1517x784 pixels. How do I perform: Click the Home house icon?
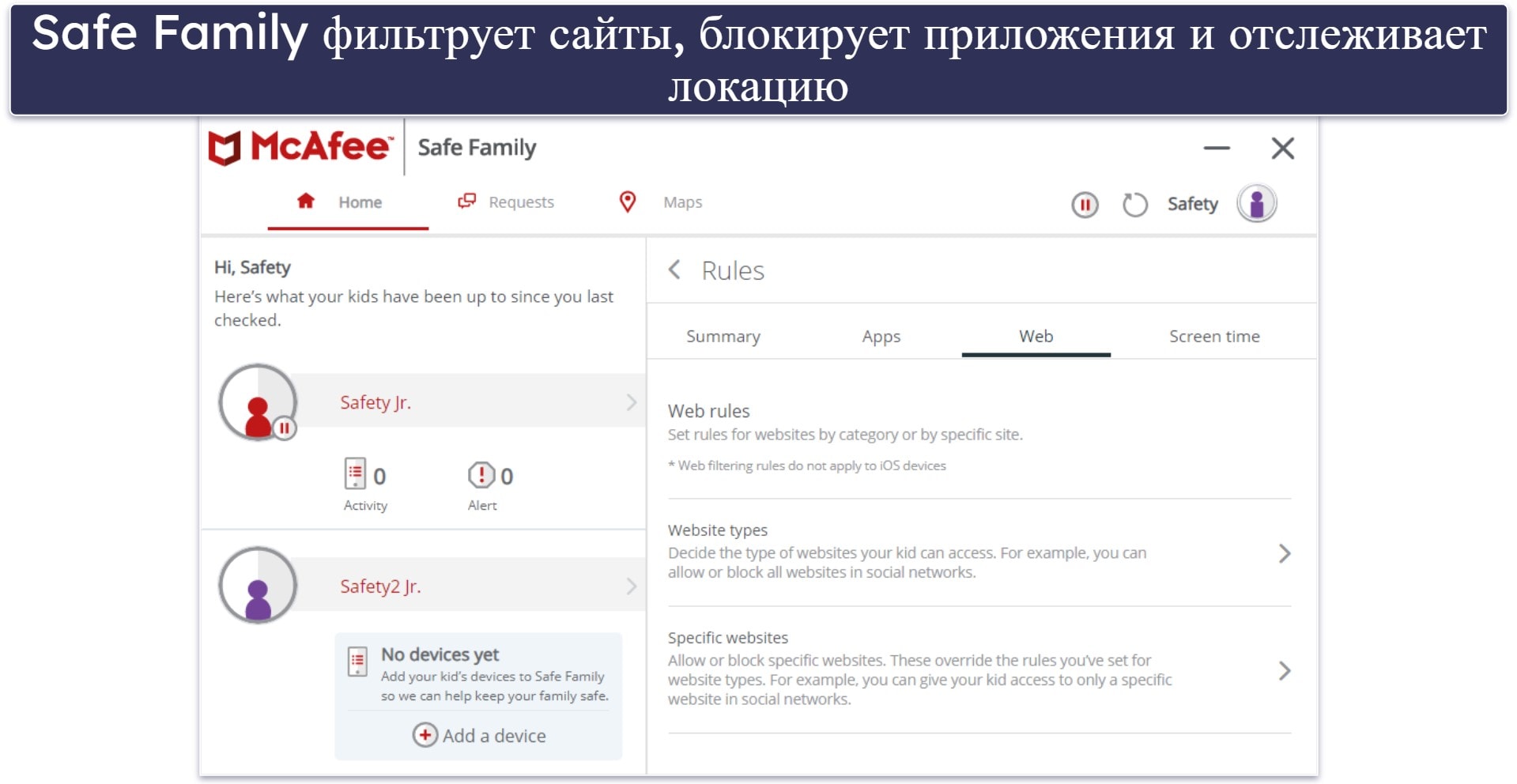pyautogui.click(x=306, y=201)
